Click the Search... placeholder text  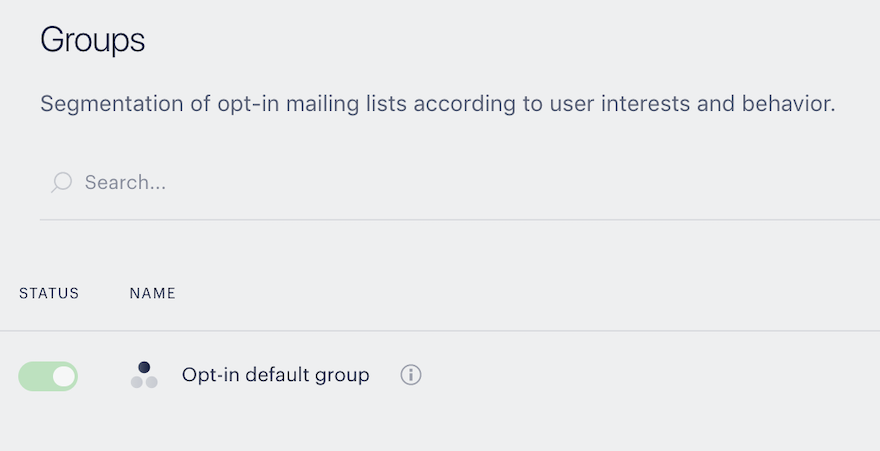pos(125,182)
